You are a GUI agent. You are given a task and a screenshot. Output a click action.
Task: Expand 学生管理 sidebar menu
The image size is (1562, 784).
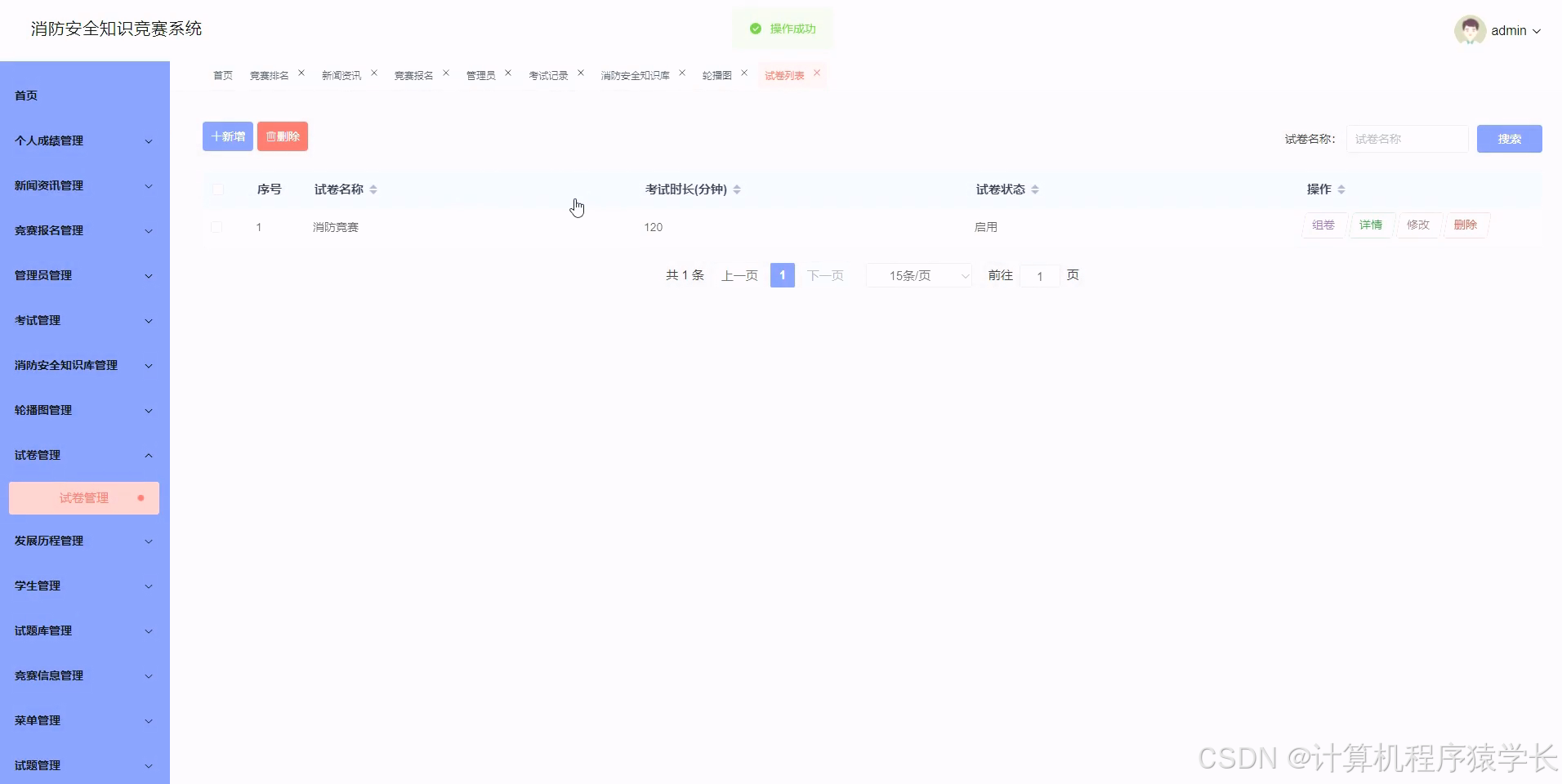[85, 586]
